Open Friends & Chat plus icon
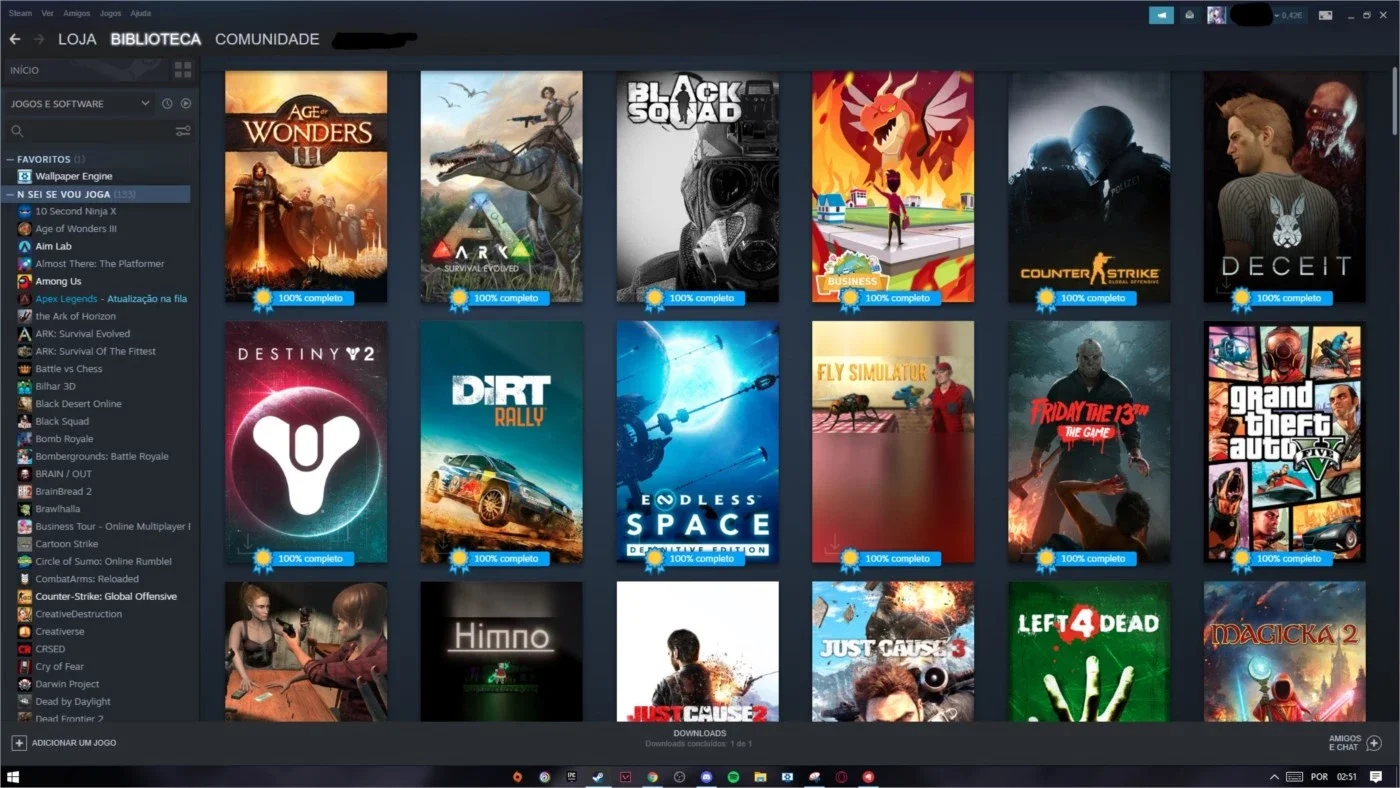The image size is (1400, 788). [1374, 743]
